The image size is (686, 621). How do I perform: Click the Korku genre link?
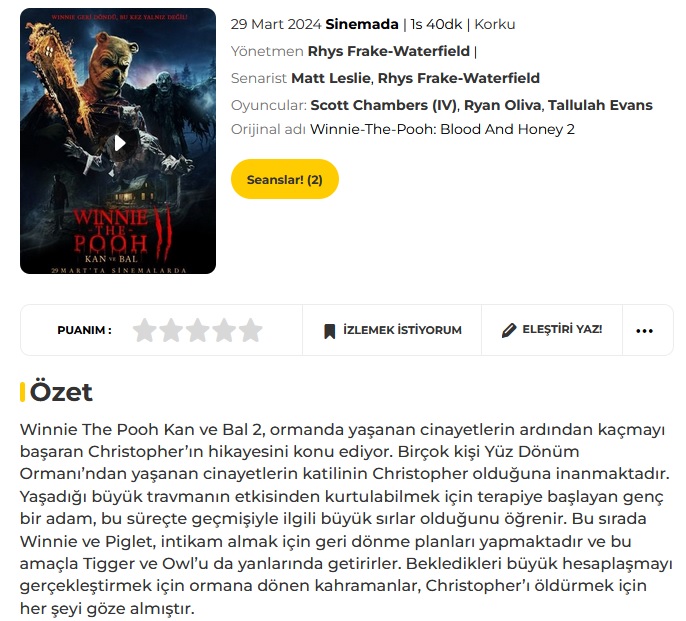coord(495,24)
